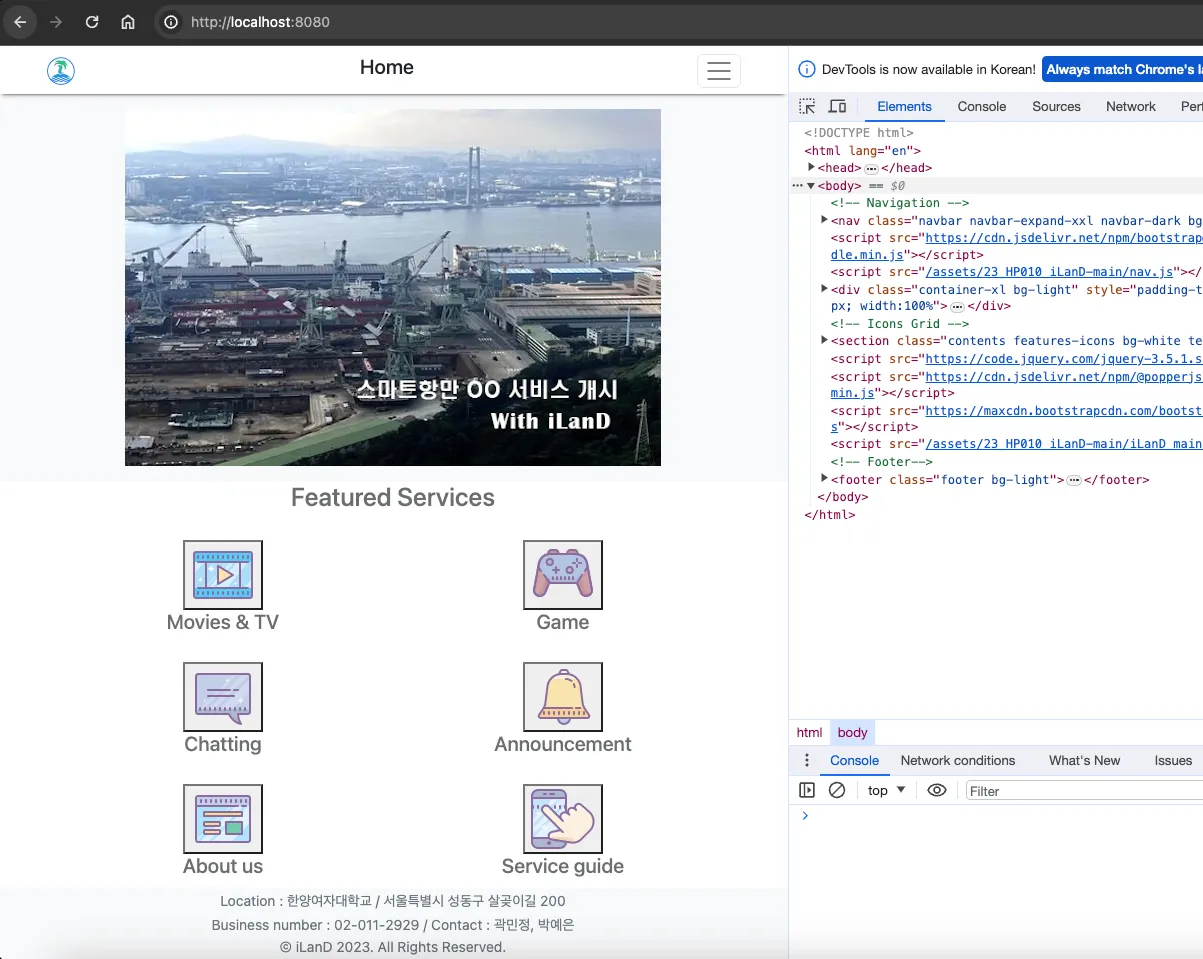Toggle the hamburger navigation menu
This screenshot has width=1203, height=959.
point(718,71)
